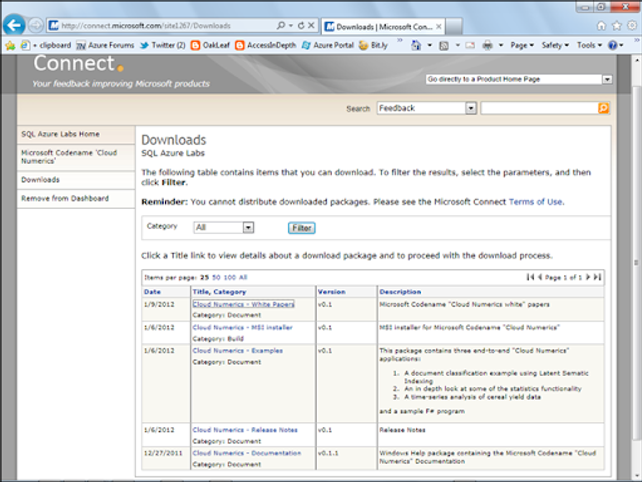Click the search magnifier in address bar
642x482 pixels.
[x=280, y=25]
